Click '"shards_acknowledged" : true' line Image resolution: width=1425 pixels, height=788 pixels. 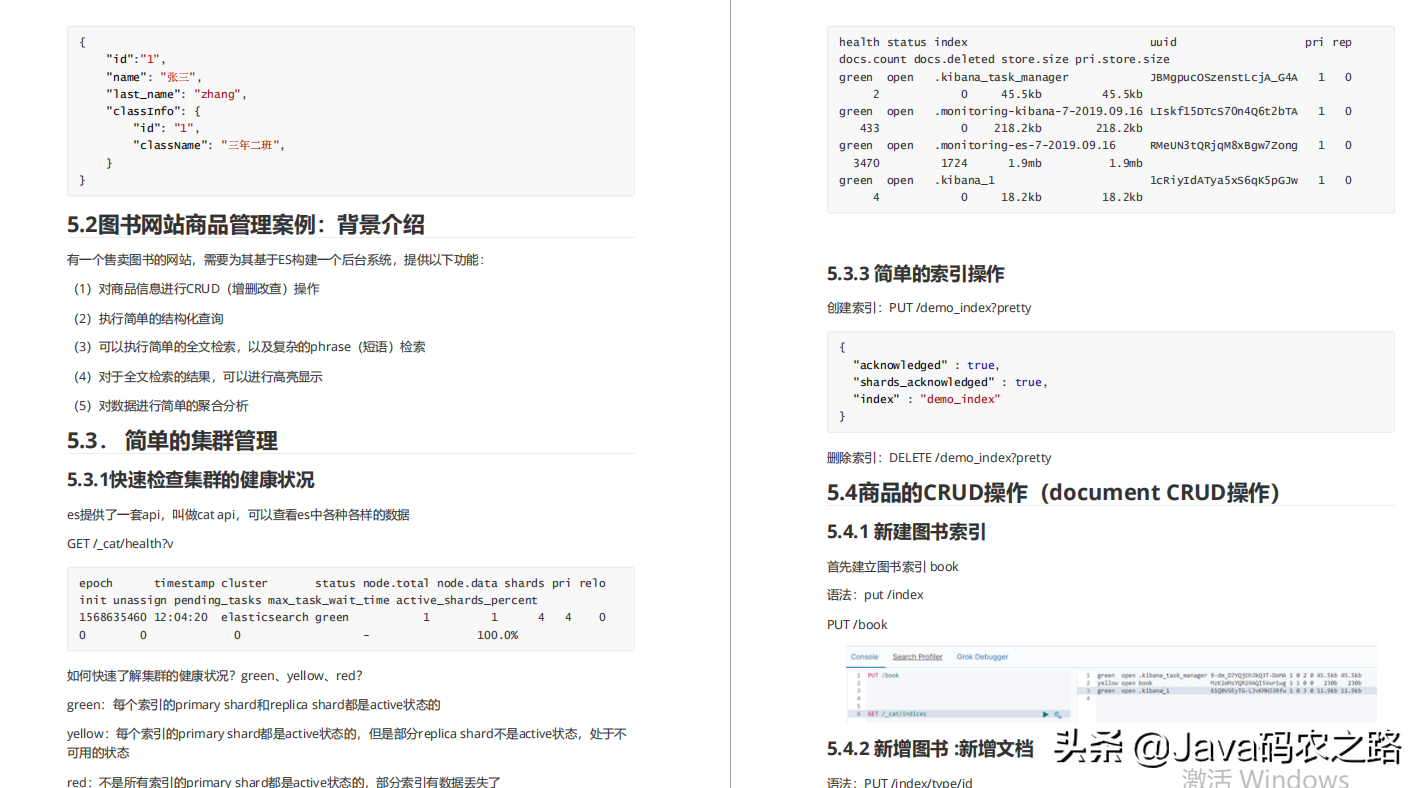pyautogui.click(x=950, y=382)
